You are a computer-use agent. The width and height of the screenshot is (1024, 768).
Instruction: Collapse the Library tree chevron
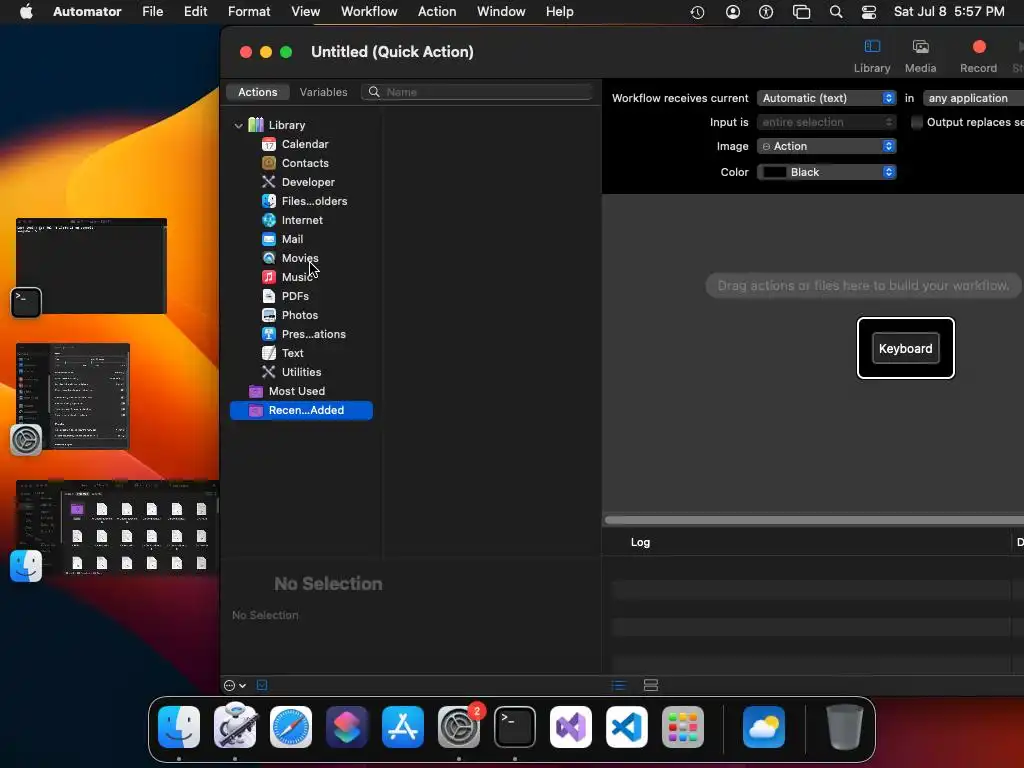(238, 125)
